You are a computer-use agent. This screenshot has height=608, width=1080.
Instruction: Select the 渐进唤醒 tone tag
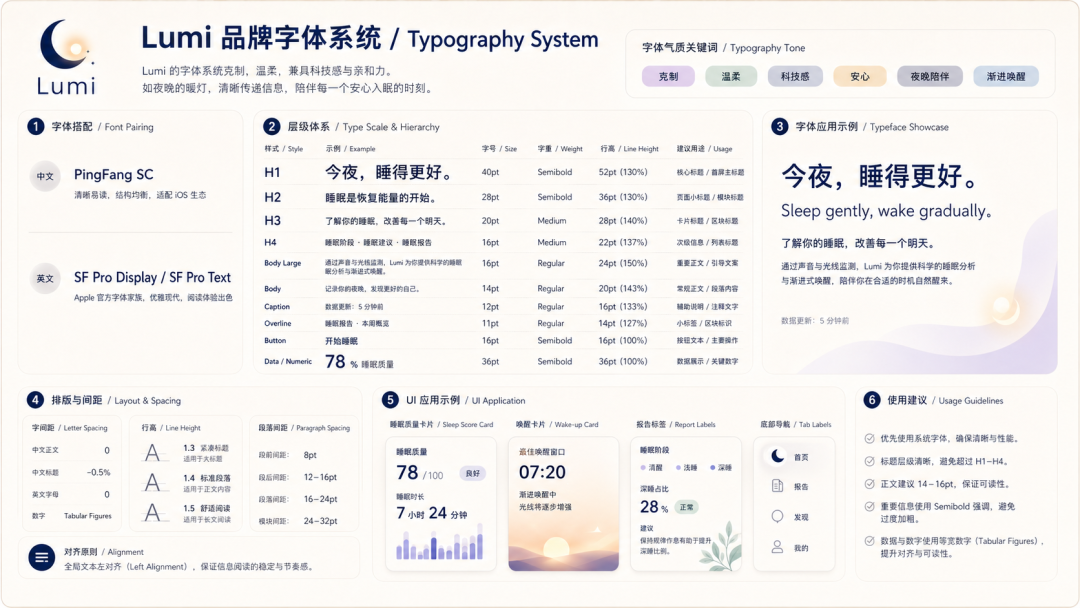[1006, 76]
